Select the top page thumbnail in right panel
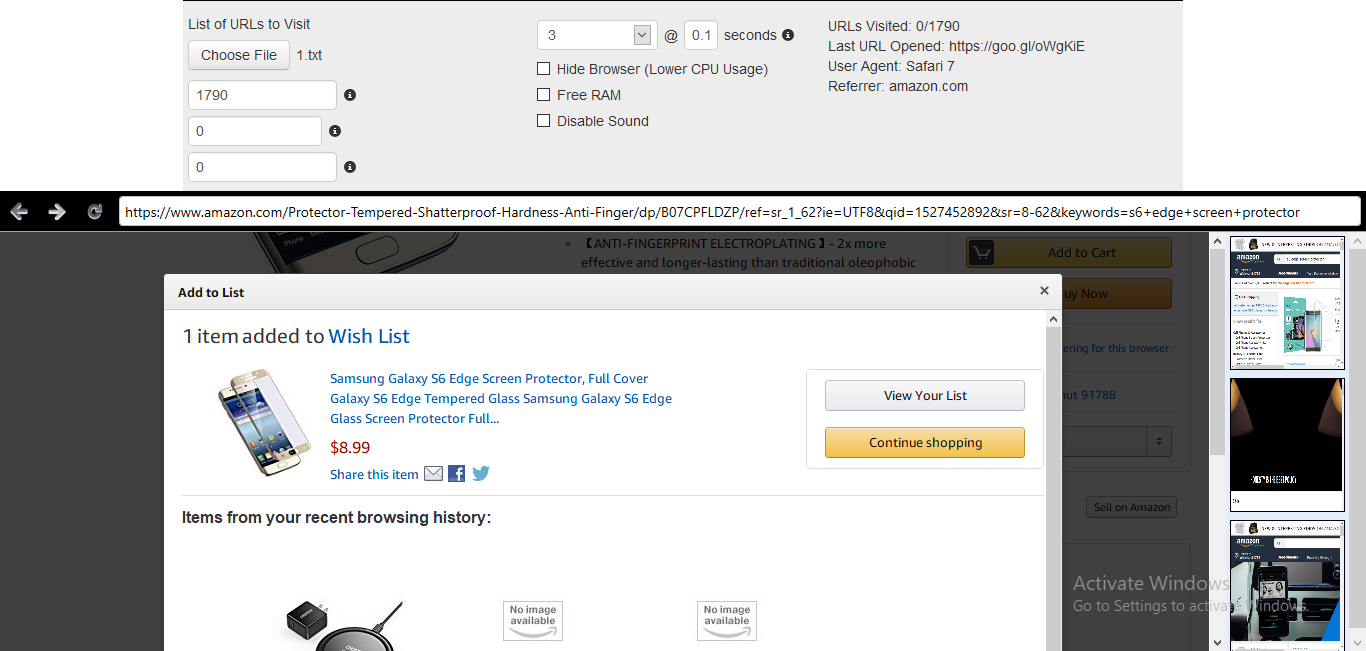Viewport: 1366px width, 651px height. pos(1287,303)
